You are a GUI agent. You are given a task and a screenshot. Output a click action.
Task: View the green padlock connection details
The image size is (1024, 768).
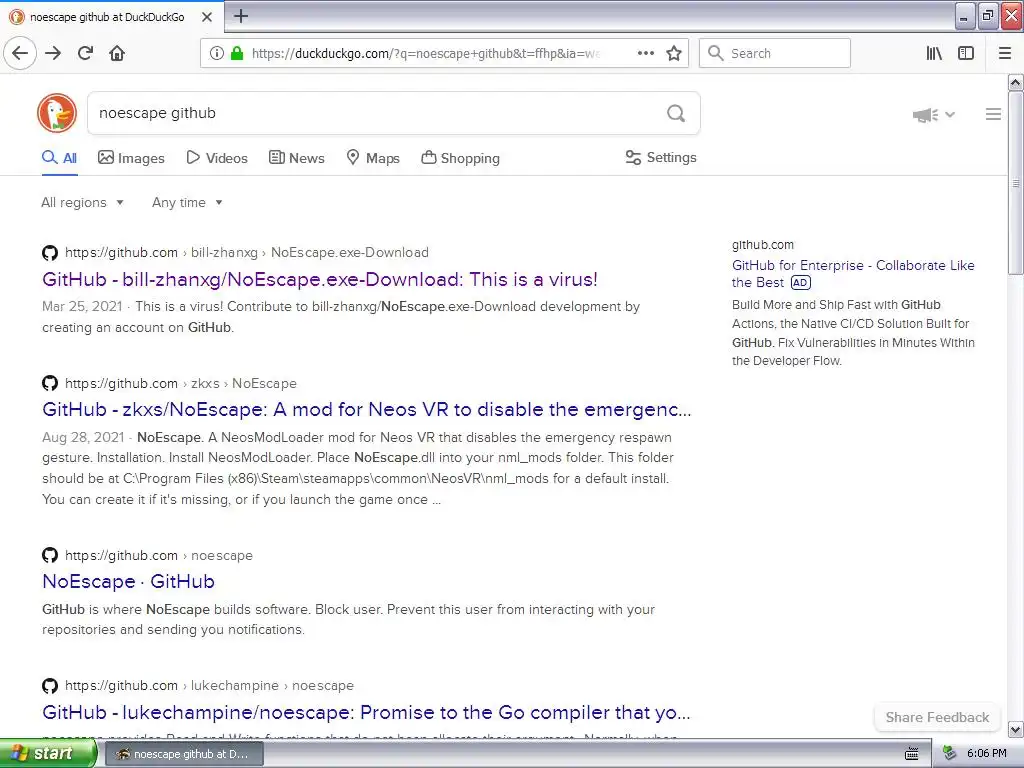(237, 53)
